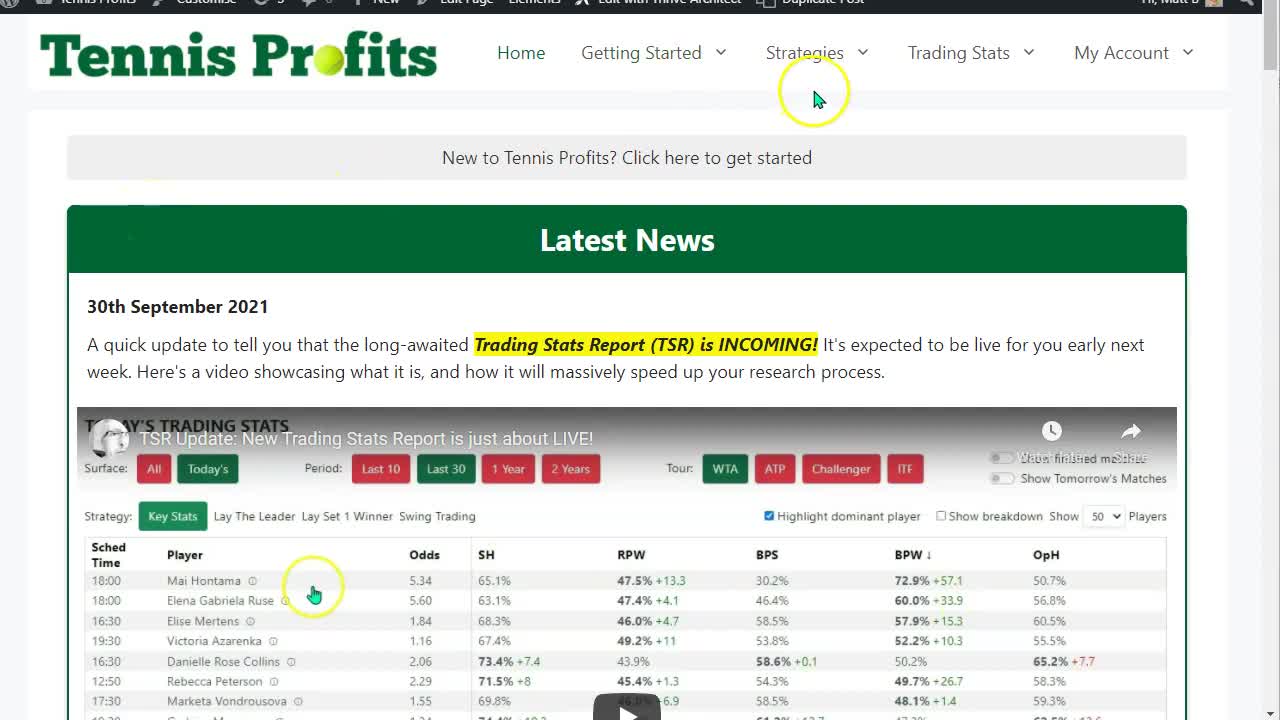Click the 'New to Tennis Profits?' get started banner
This screenshot has width=1280, height=720.
point(627,158)
